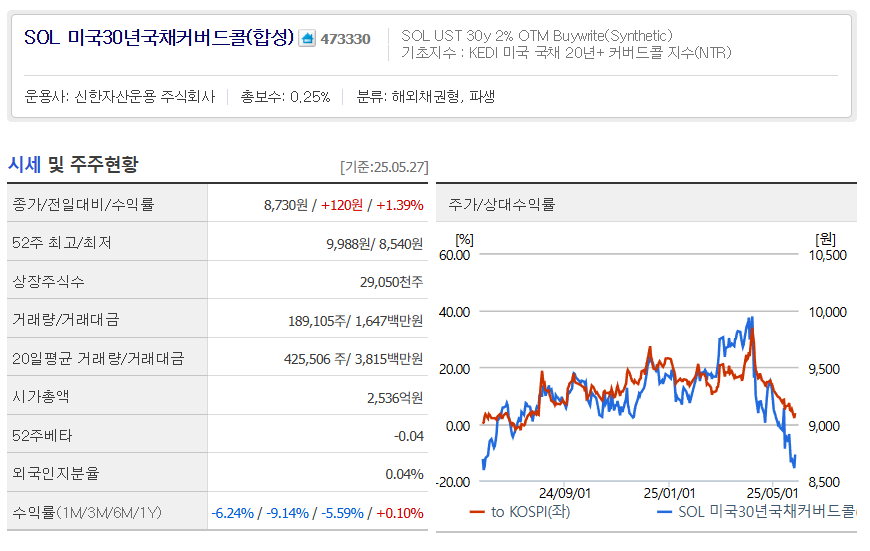Viewport: 870px width, 551px height.
Task: Click the 분류: 해외채권형, 파생 text
Action: (x=426, y=97)
